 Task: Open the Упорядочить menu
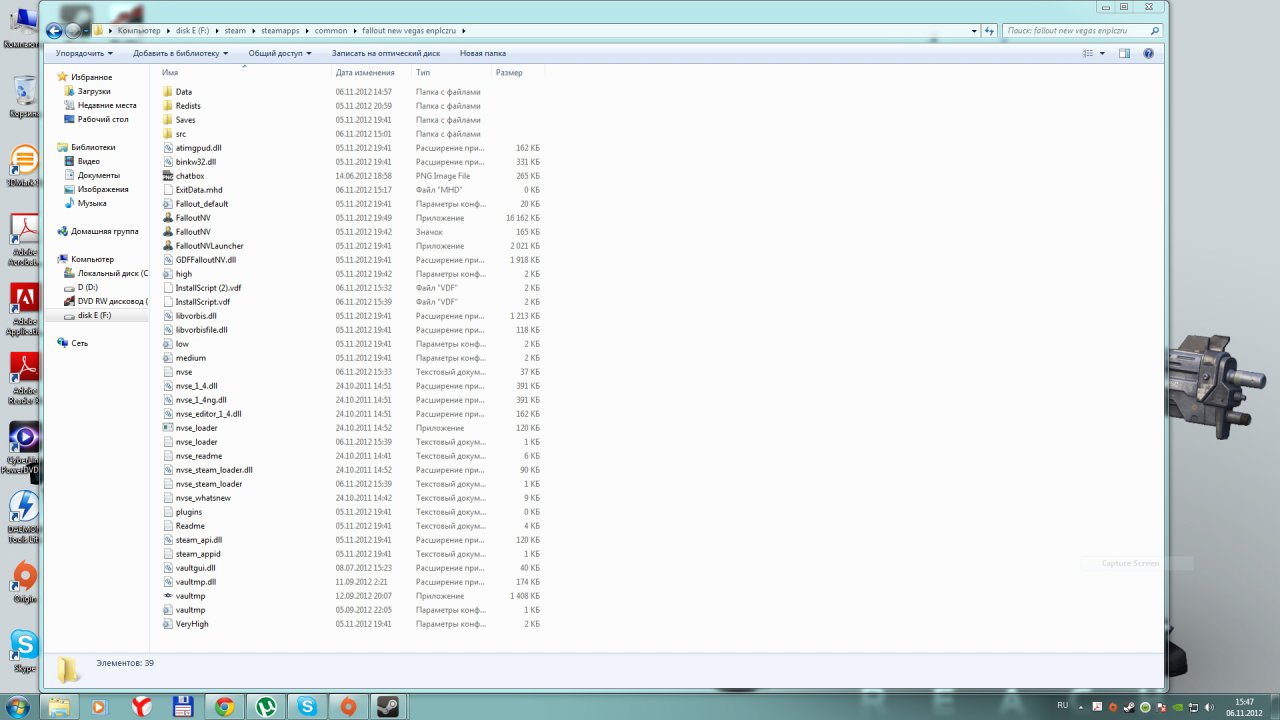point(84,53)
